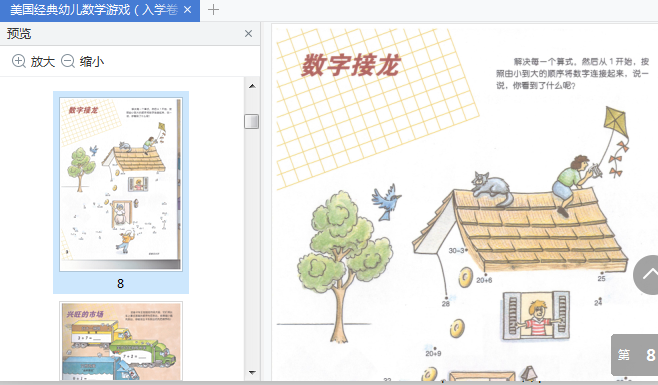The height and width of the screenshot is (385, 658).
Task: Click the number 28 label on the page
Action: tap(446, 303)
